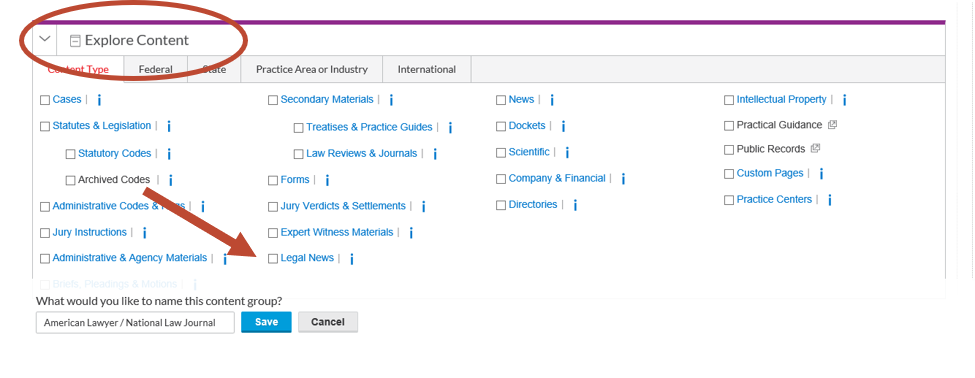975x378 pixels.
Task: Enable the Jury Instructions checkbox
Action: pyautogui.click(x=45, y=233)
